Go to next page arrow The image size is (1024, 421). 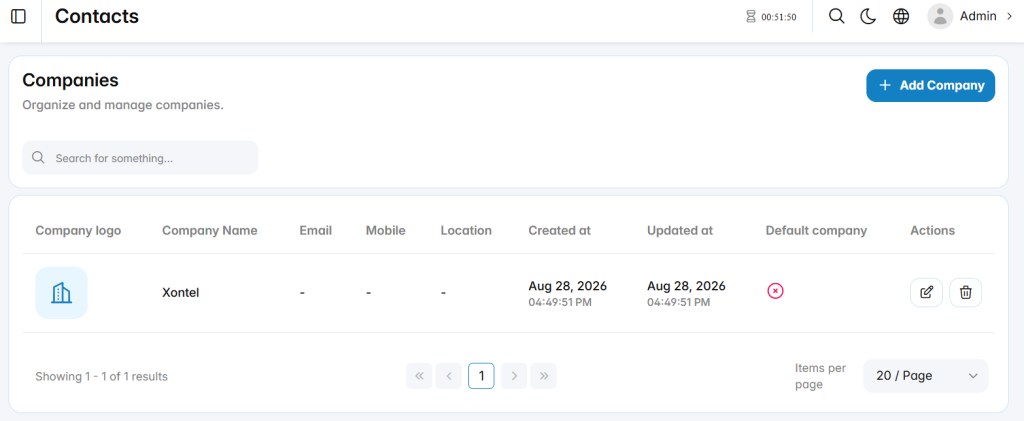(514, 376)
